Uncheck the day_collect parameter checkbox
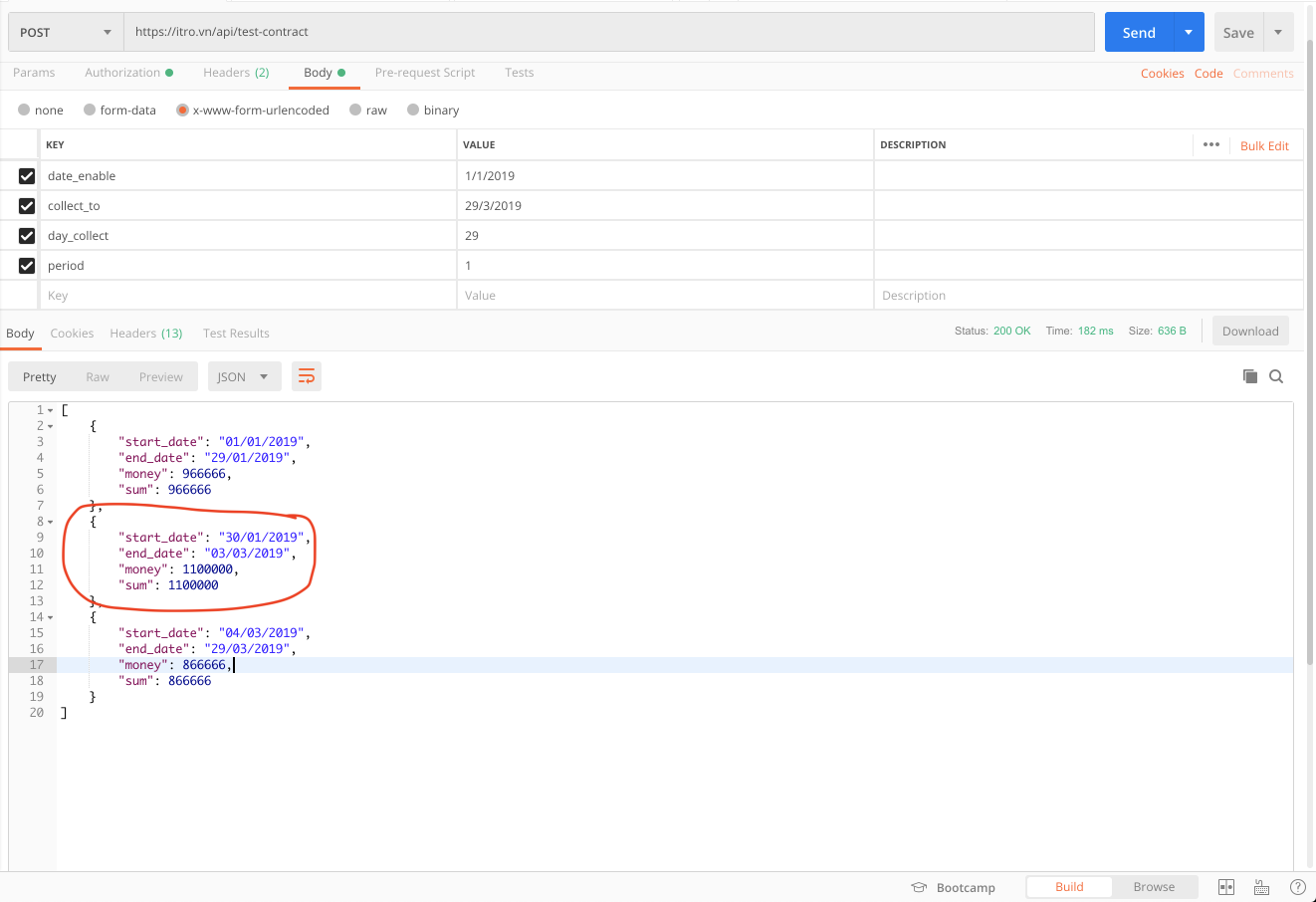 pyautogui.click(x=27, y=236)
